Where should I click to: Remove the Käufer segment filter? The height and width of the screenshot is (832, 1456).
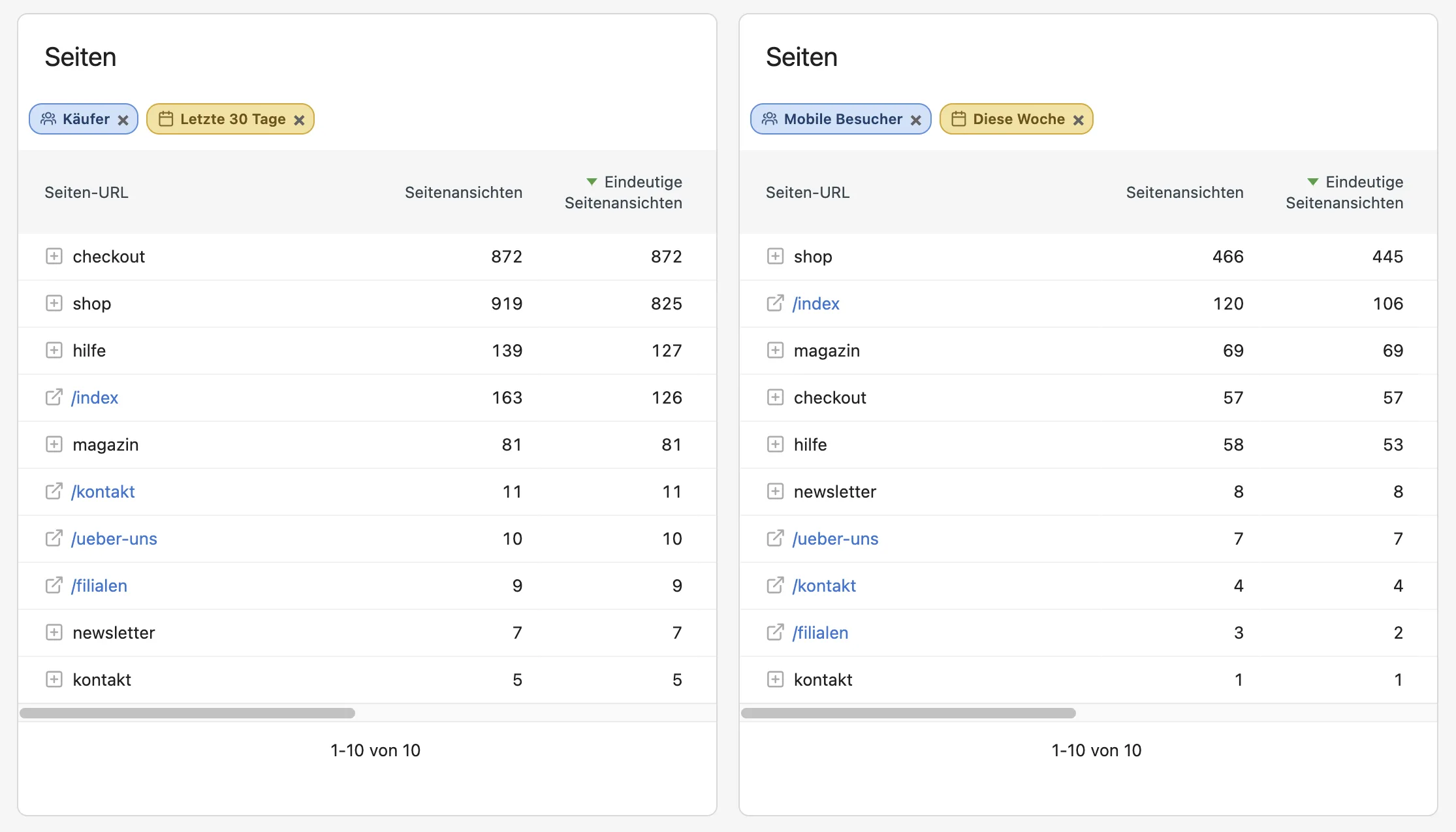(x=123, y=120)
